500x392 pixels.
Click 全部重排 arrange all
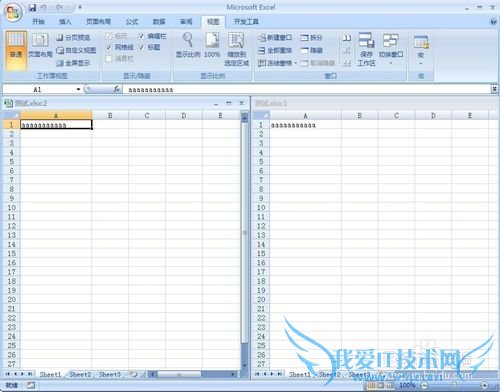275,50
